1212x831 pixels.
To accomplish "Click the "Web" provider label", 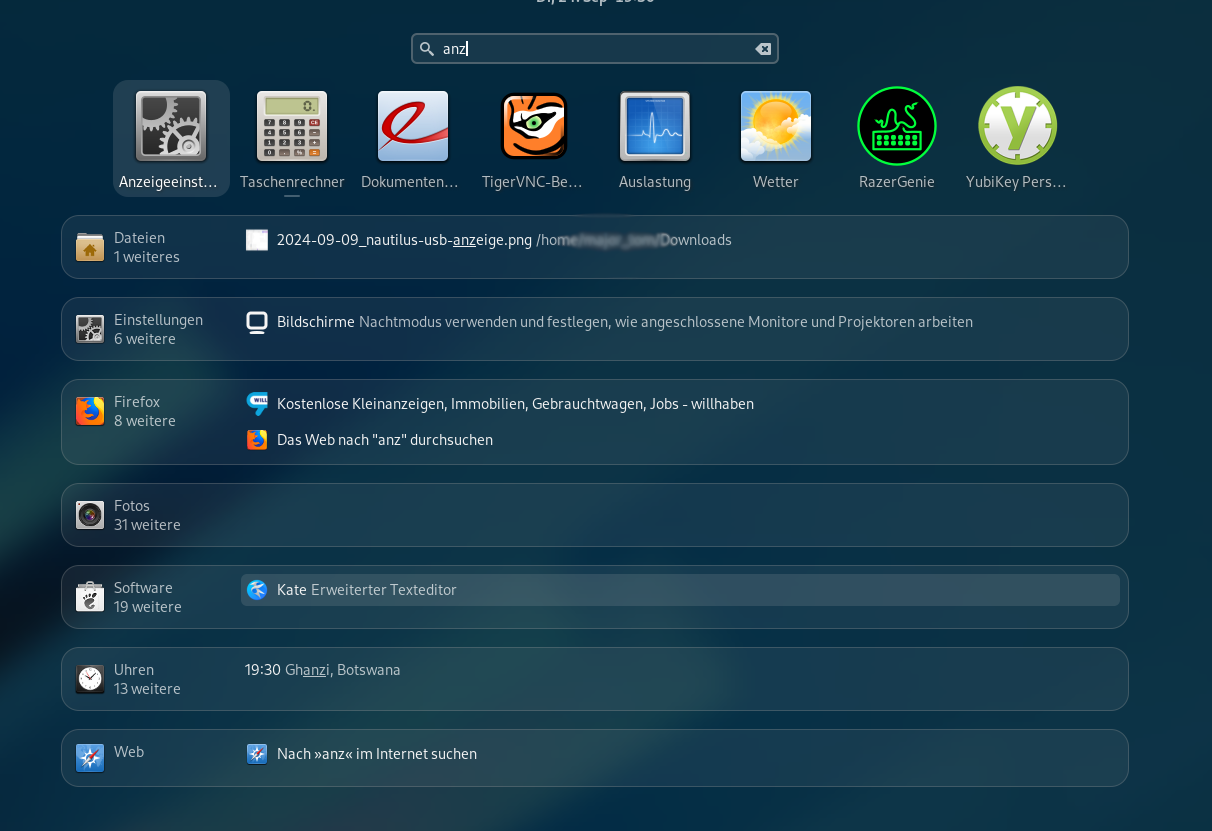I will point(129,752).
